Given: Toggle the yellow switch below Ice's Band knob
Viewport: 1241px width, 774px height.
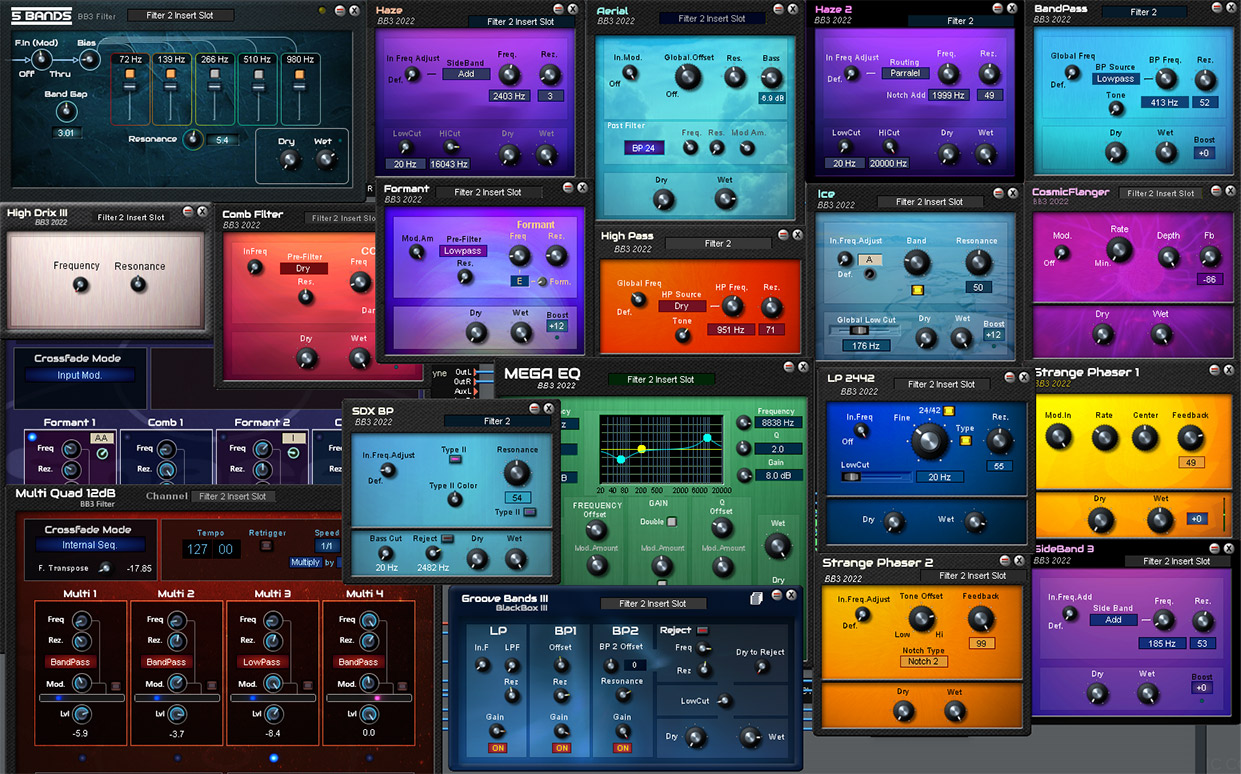Looking at the screenshot, I should tap(916, 292).
